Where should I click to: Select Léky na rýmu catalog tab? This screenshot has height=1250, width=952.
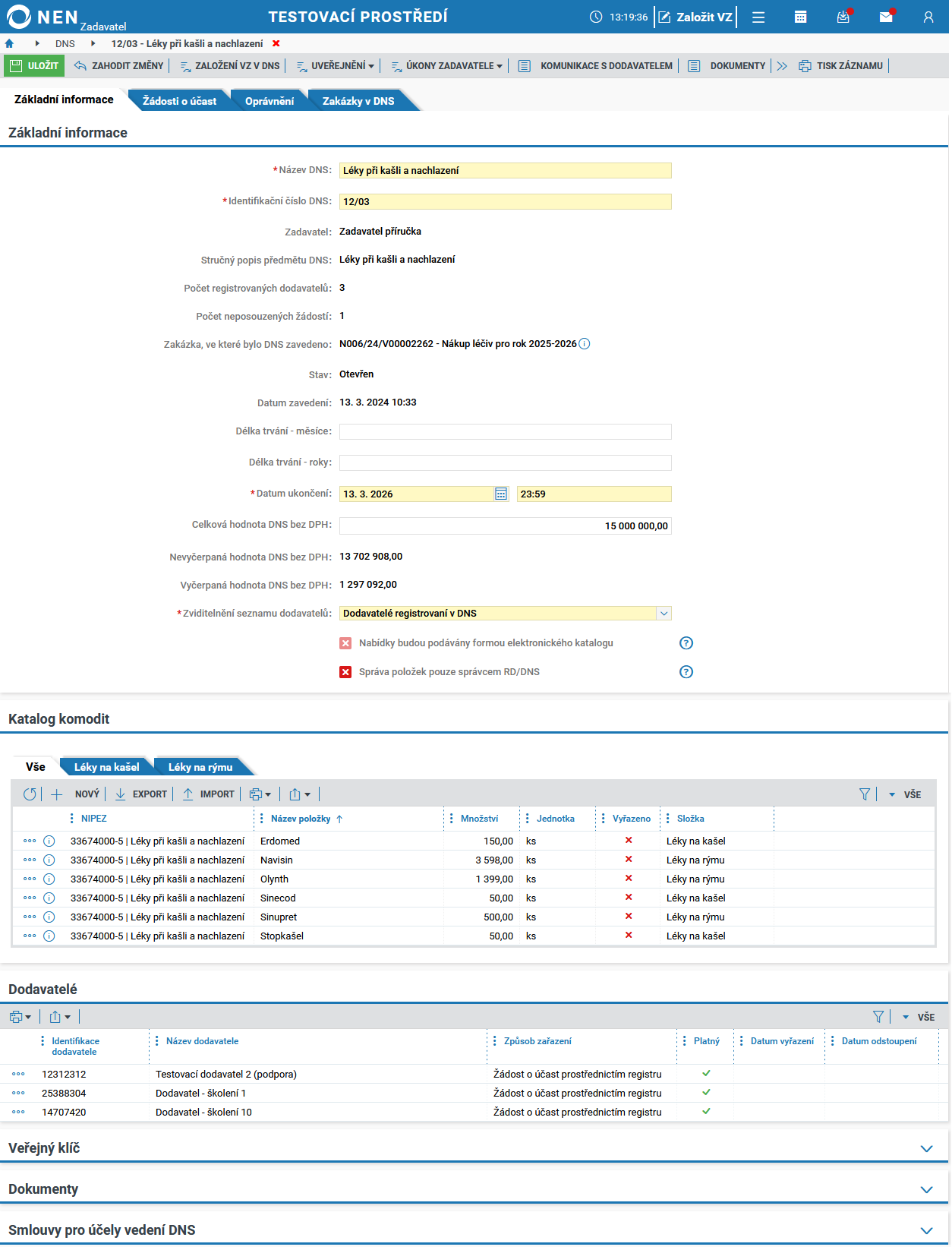click(200, 768)
